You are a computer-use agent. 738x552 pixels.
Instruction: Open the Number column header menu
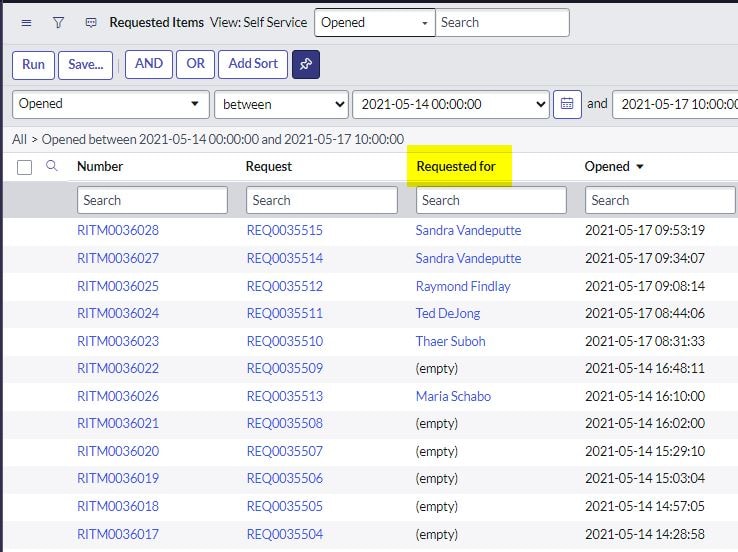[100, 167]
